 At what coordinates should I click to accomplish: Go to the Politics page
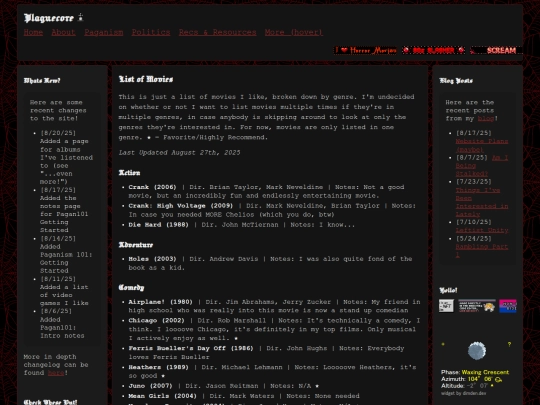point(151,32)
